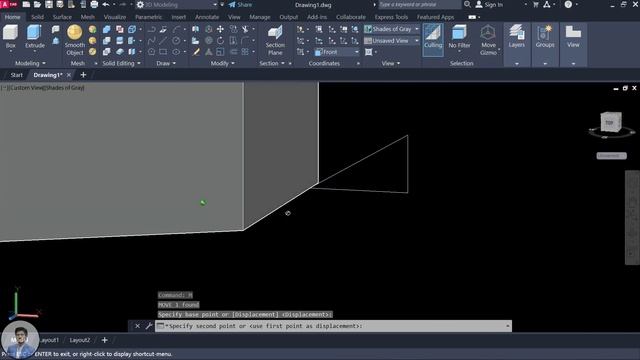Expand the command line history arrow
The image size is (640, 360).
tap(508, 326)
